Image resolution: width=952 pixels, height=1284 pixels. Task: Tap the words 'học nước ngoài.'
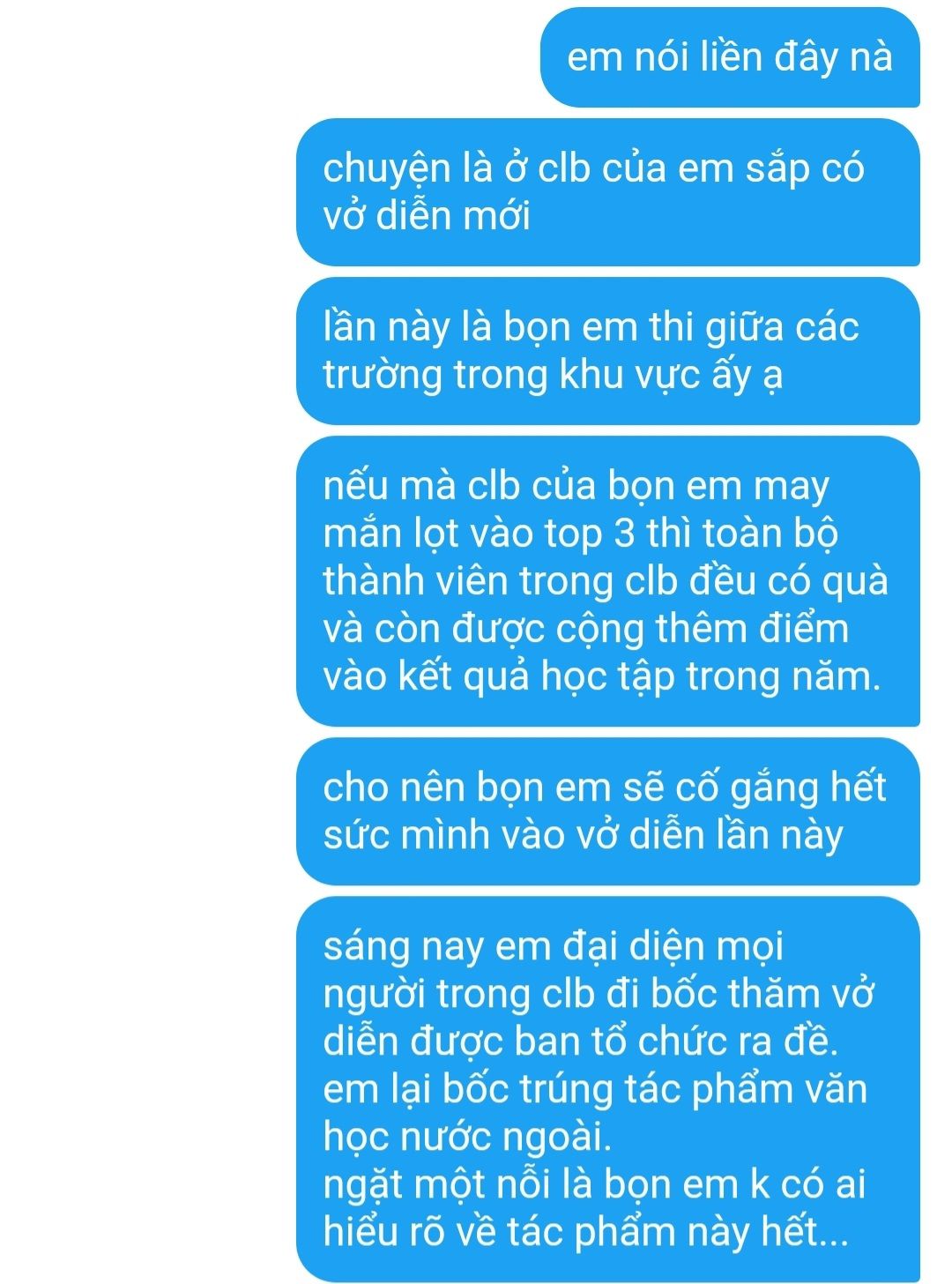point(467,1138)
